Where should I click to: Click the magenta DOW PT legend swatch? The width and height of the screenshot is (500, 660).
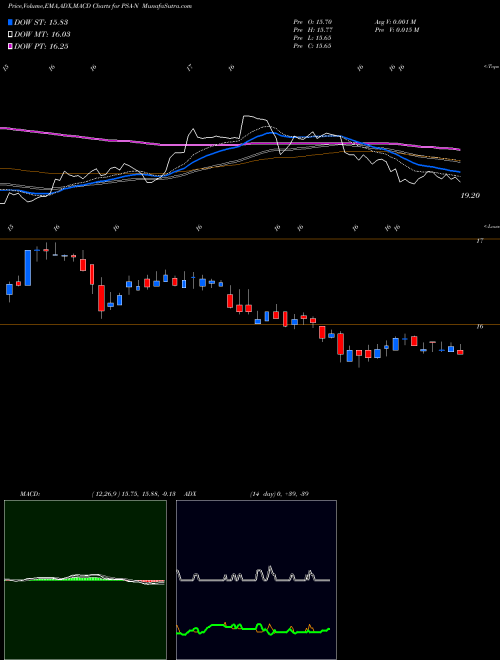pyautogui.click(x=11, y=46)
